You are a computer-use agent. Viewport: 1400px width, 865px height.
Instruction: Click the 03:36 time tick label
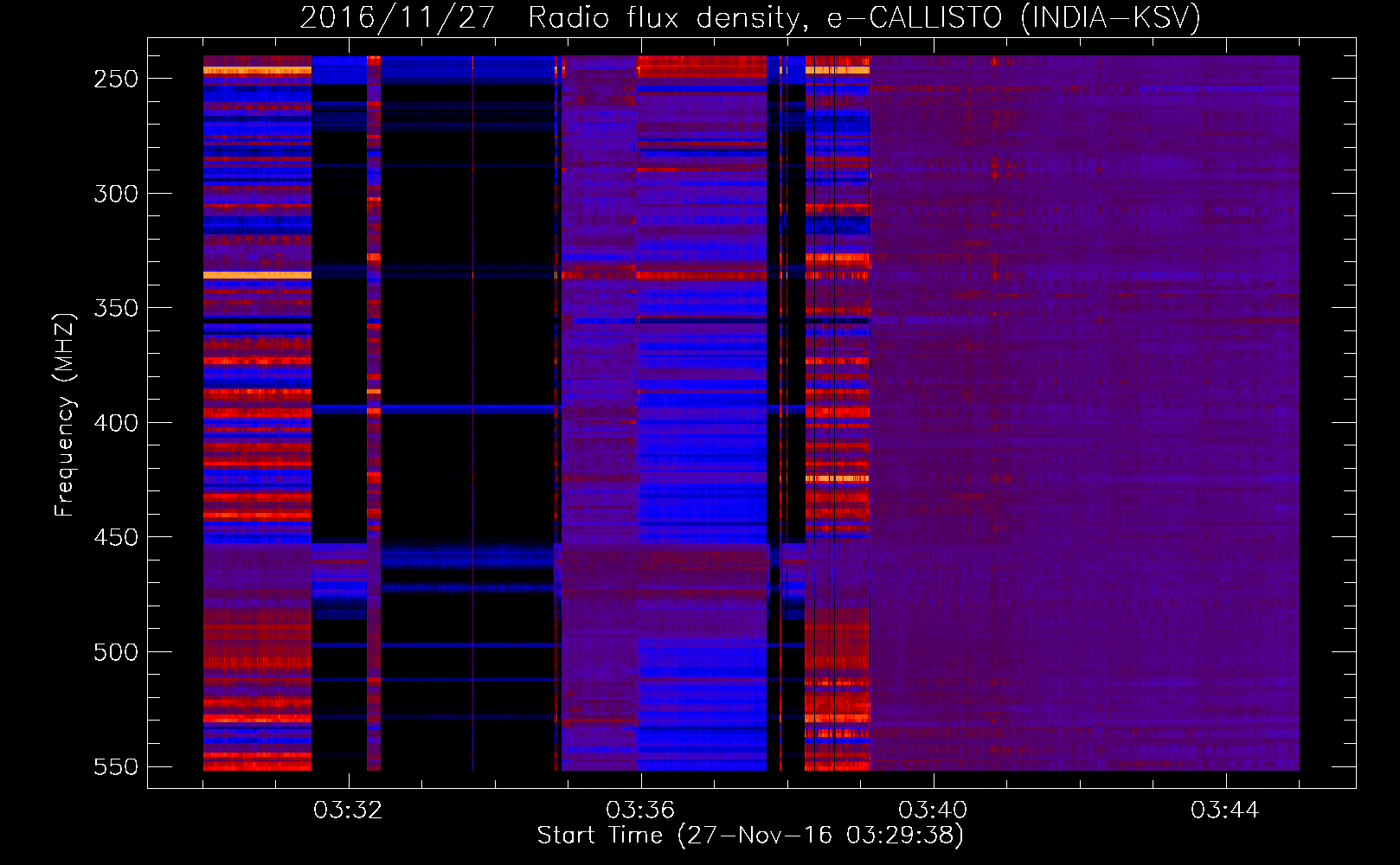pos(640,811)
